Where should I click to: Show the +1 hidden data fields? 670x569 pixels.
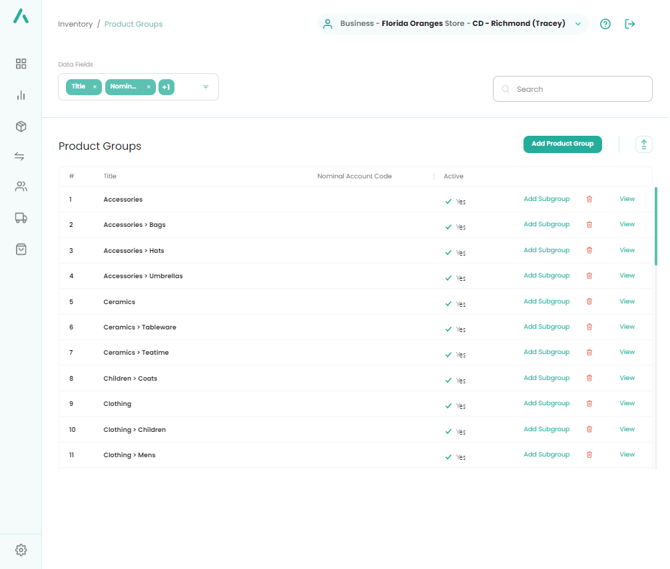click(x=166, y=87)
